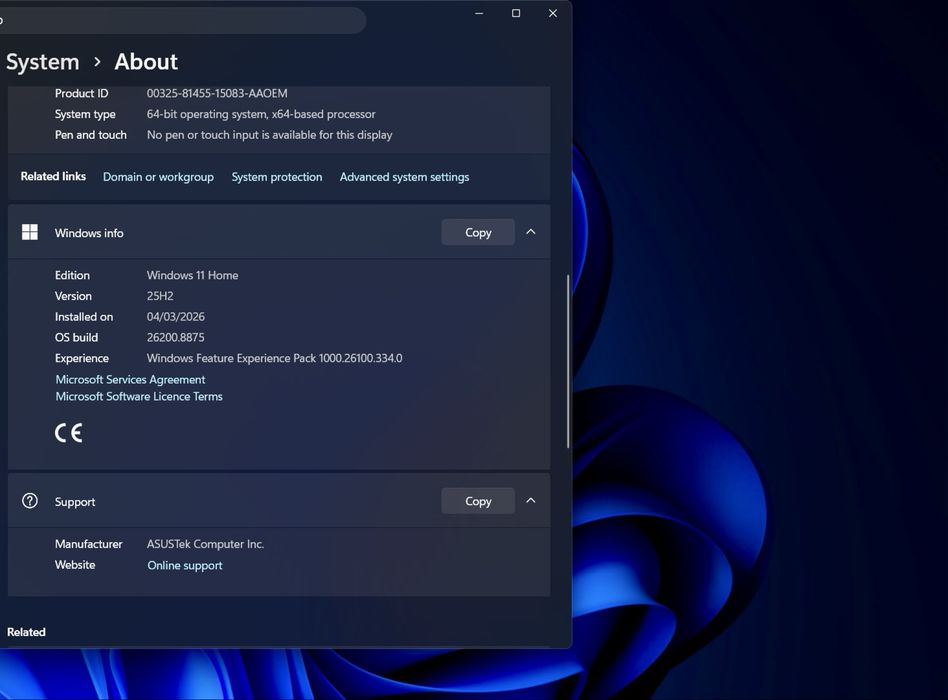This screenshot has width=948, height=700.
Task: Click the Related links label
Action: tap(53, 177)
